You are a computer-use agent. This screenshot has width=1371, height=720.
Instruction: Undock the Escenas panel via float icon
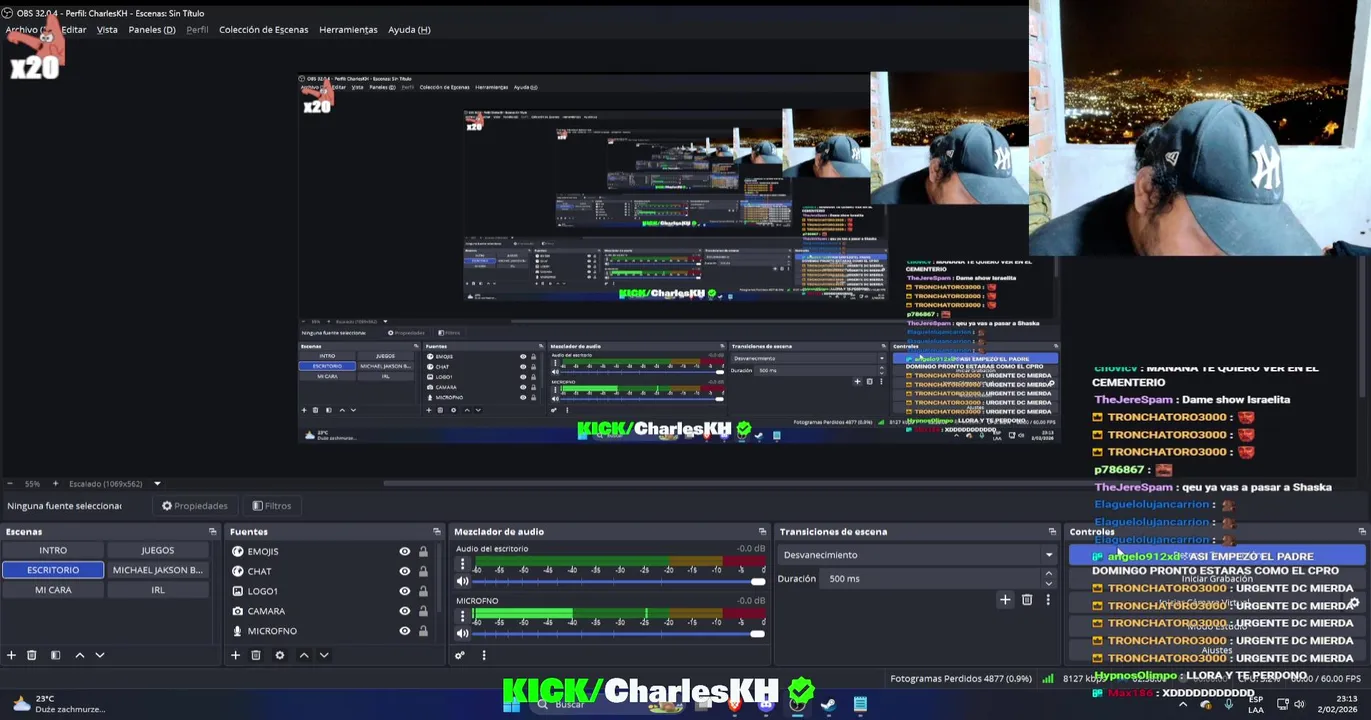pyautogui.click(x=212, y=532)
